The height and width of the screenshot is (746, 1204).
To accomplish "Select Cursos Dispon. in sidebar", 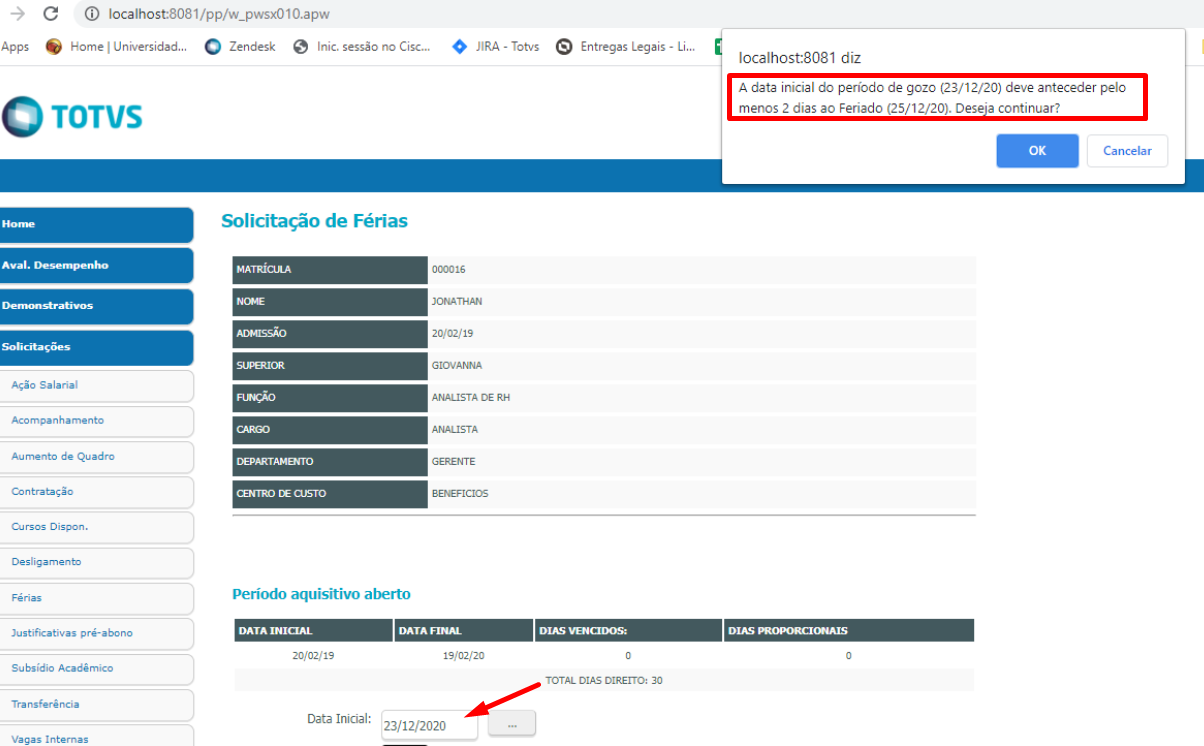I will tap(96, 527).
